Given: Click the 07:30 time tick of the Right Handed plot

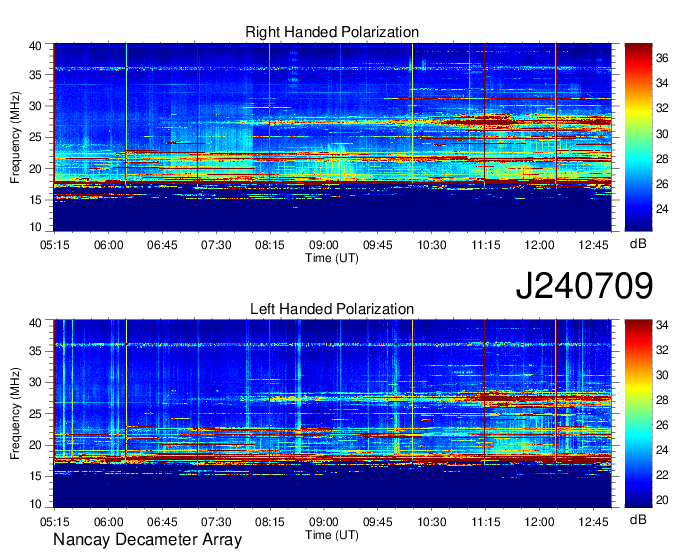Looking at the screenshot, I should coord(216,245).
